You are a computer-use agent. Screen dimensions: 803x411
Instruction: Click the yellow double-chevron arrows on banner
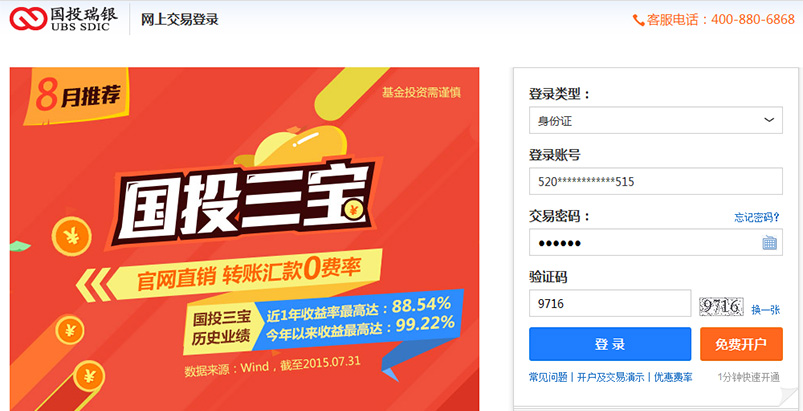click(94, 285)
